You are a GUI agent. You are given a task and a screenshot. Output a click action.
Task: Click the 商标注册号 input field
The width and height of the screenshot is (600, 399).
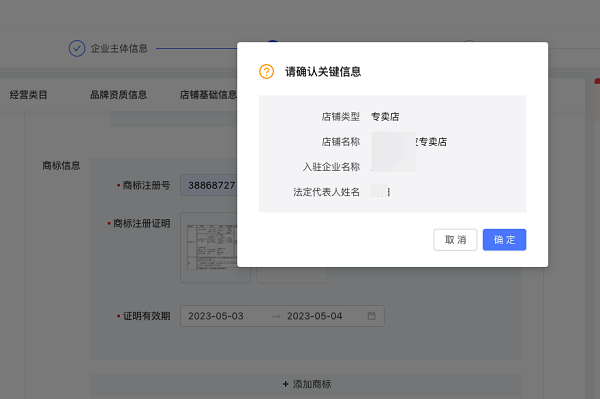click(209, 185)
